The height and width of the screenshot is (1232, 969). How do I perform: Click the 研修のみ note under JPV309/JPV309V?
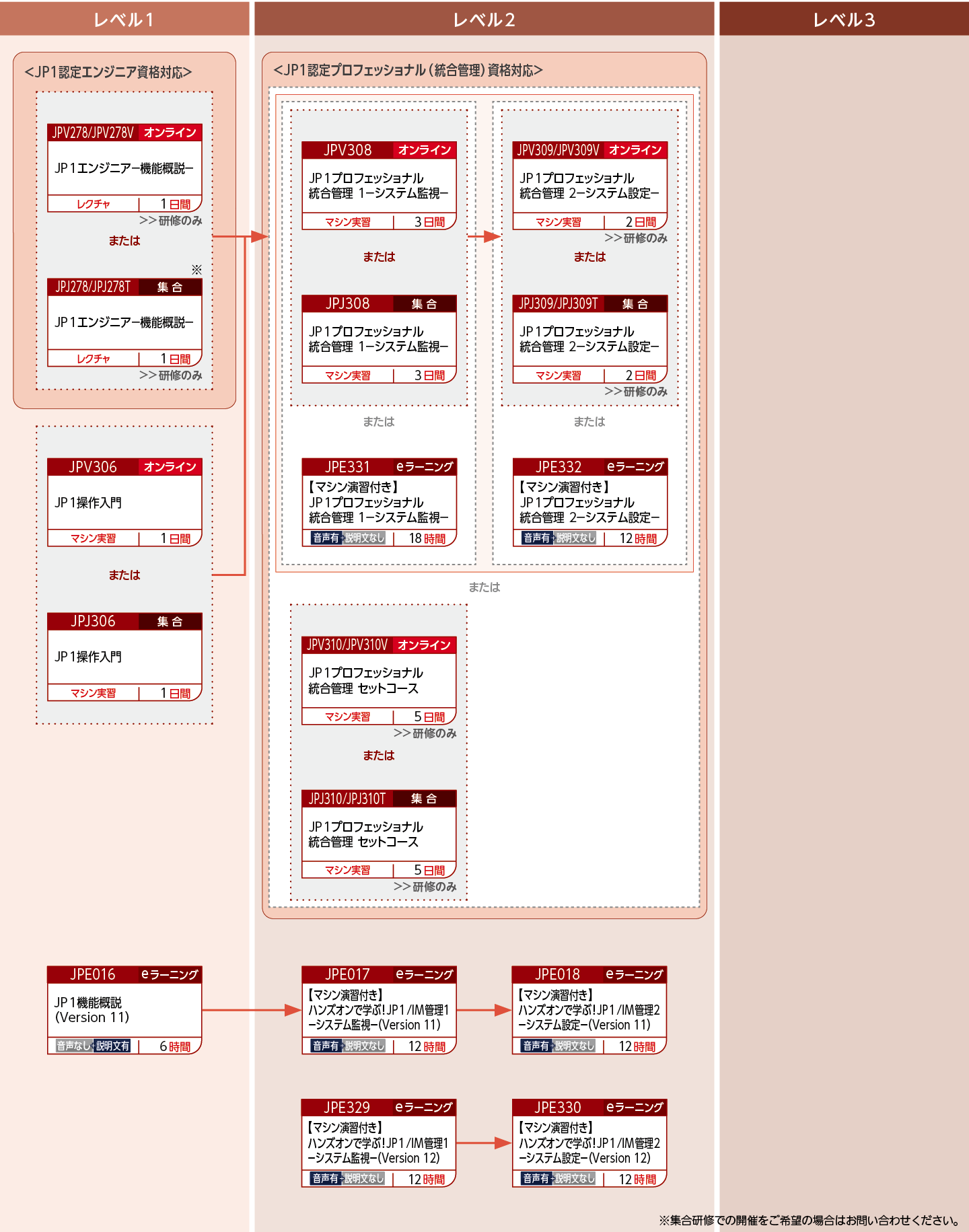click(x=636, y=238)
